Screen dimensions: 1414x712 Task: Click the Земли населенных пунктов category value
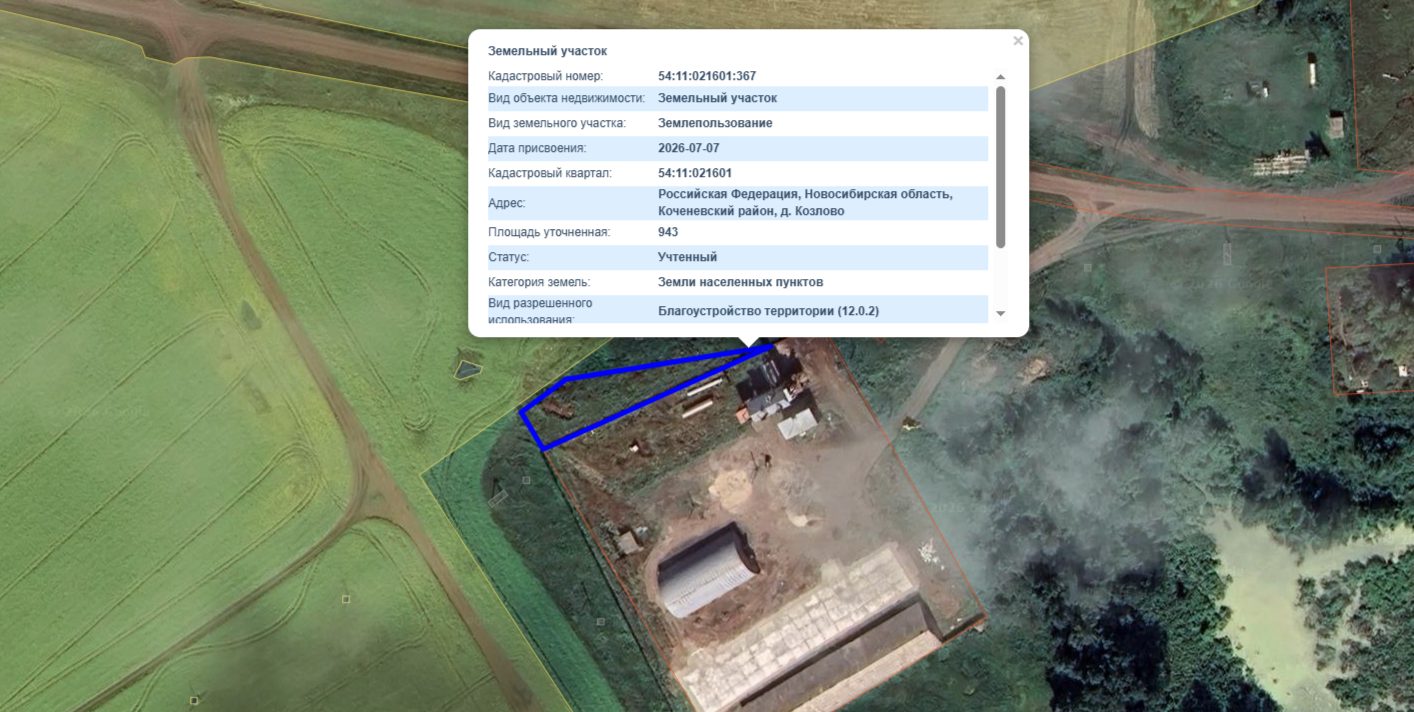click(x=741, y=282)
